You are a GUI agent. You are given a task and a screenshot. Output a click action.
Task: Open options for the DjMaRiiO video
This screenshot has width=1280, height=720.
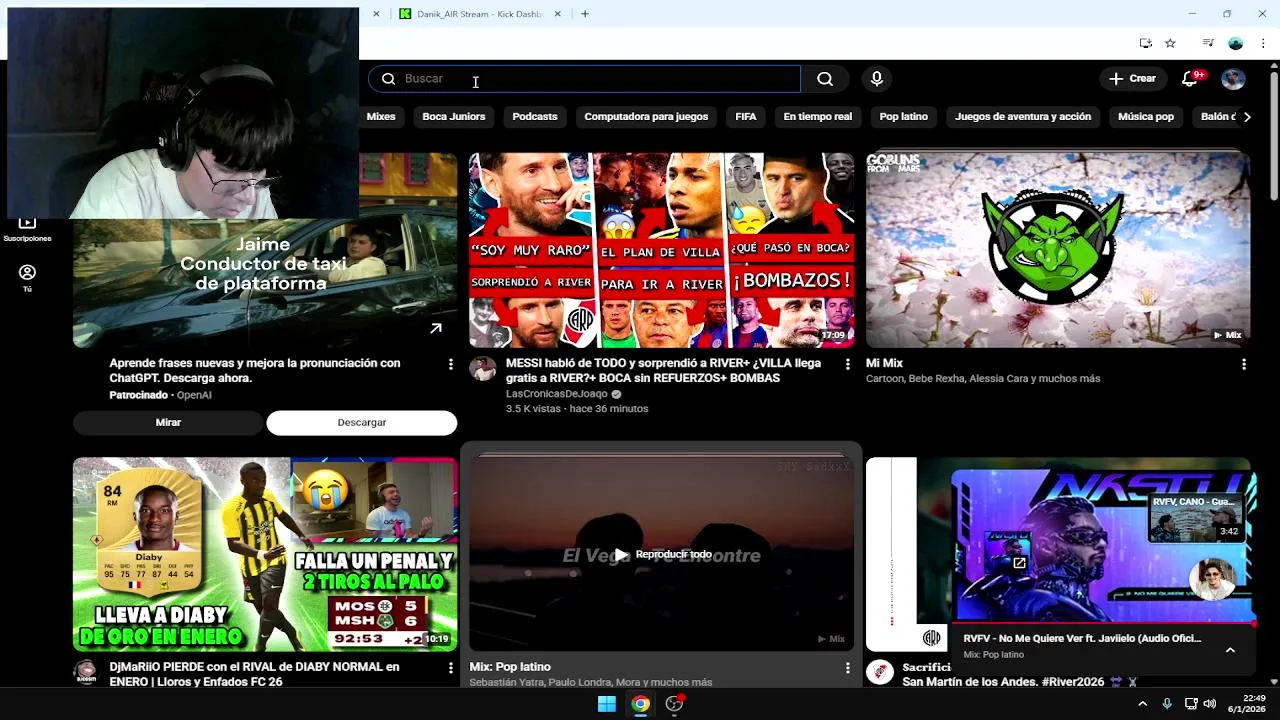pyautogui.click(x=450, y=668)
